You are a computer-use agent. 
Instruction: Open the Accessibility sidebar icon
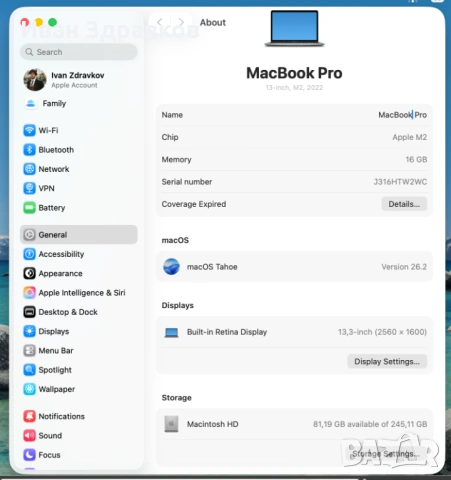point(29,254)
